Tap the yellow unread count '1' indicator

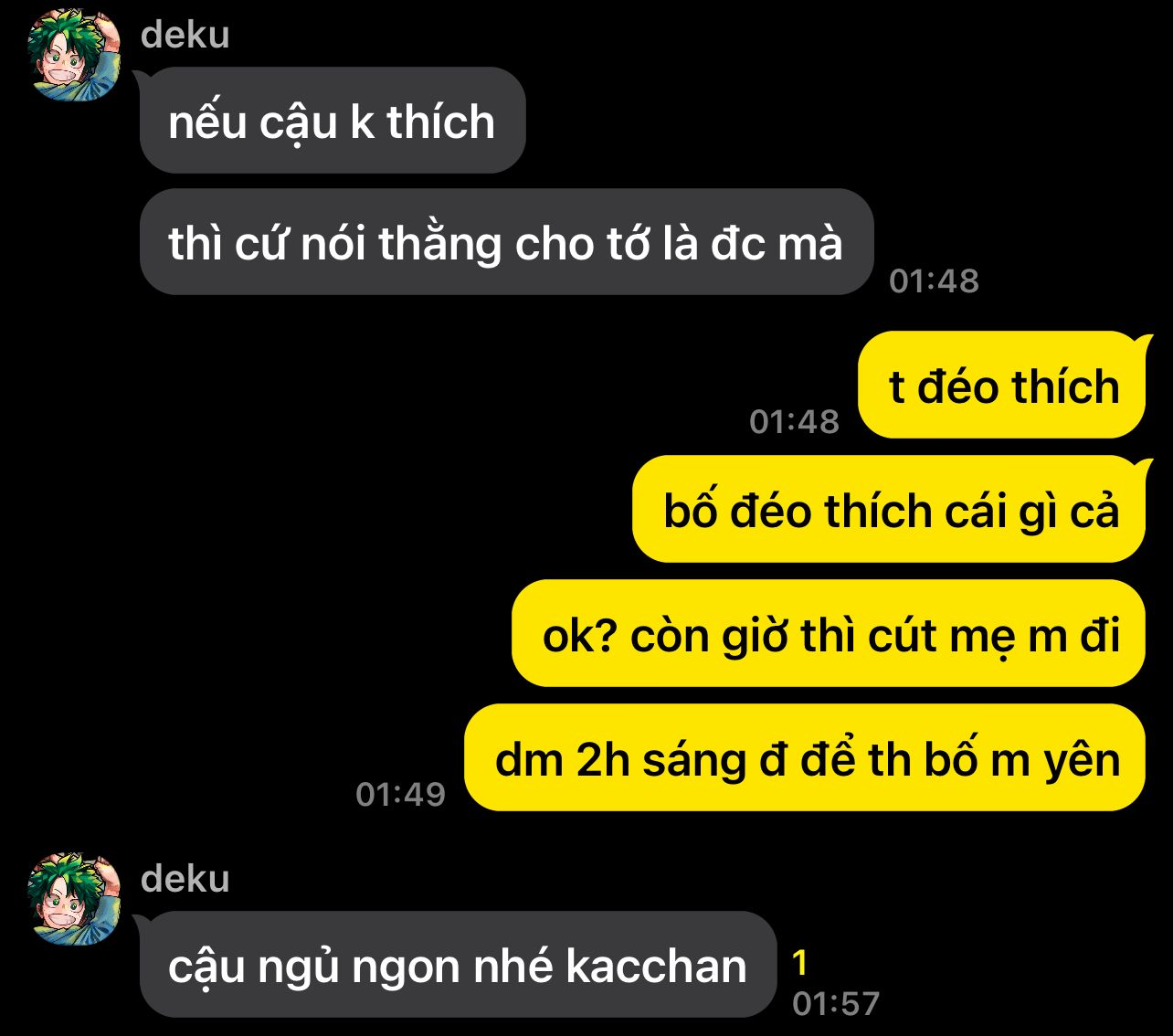tap(800, 963)
